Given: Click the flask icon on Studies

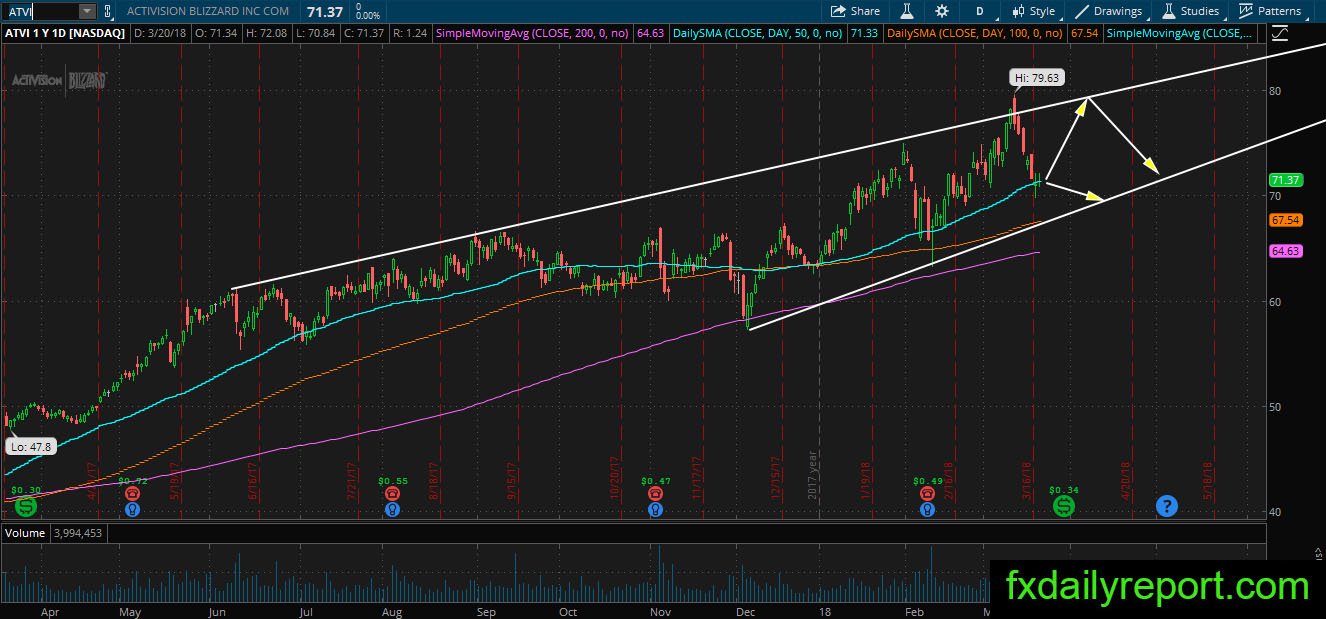Looking at the screenshot, I should [1168, 11].
